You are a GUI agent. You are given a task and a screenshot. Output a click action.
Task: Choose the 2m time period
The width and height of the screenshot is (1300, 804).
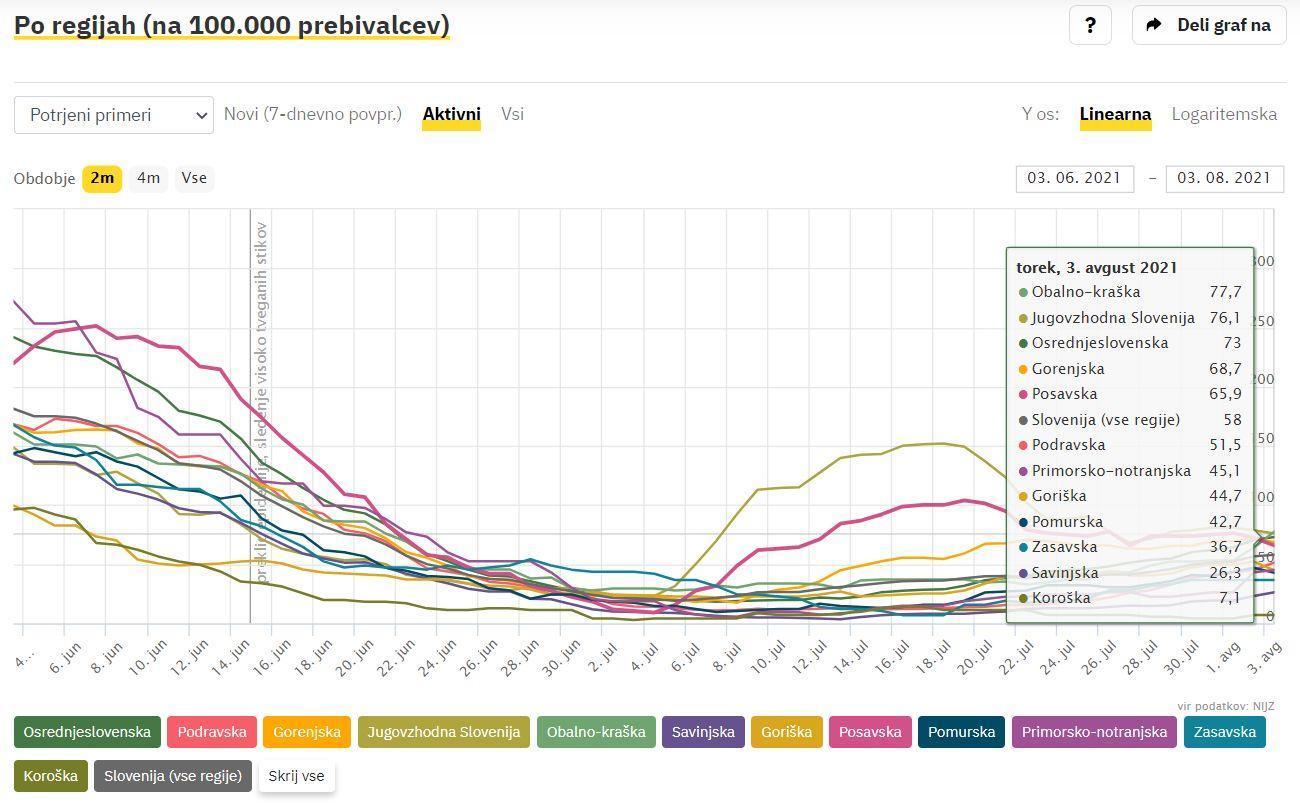(x=102, y=178)
